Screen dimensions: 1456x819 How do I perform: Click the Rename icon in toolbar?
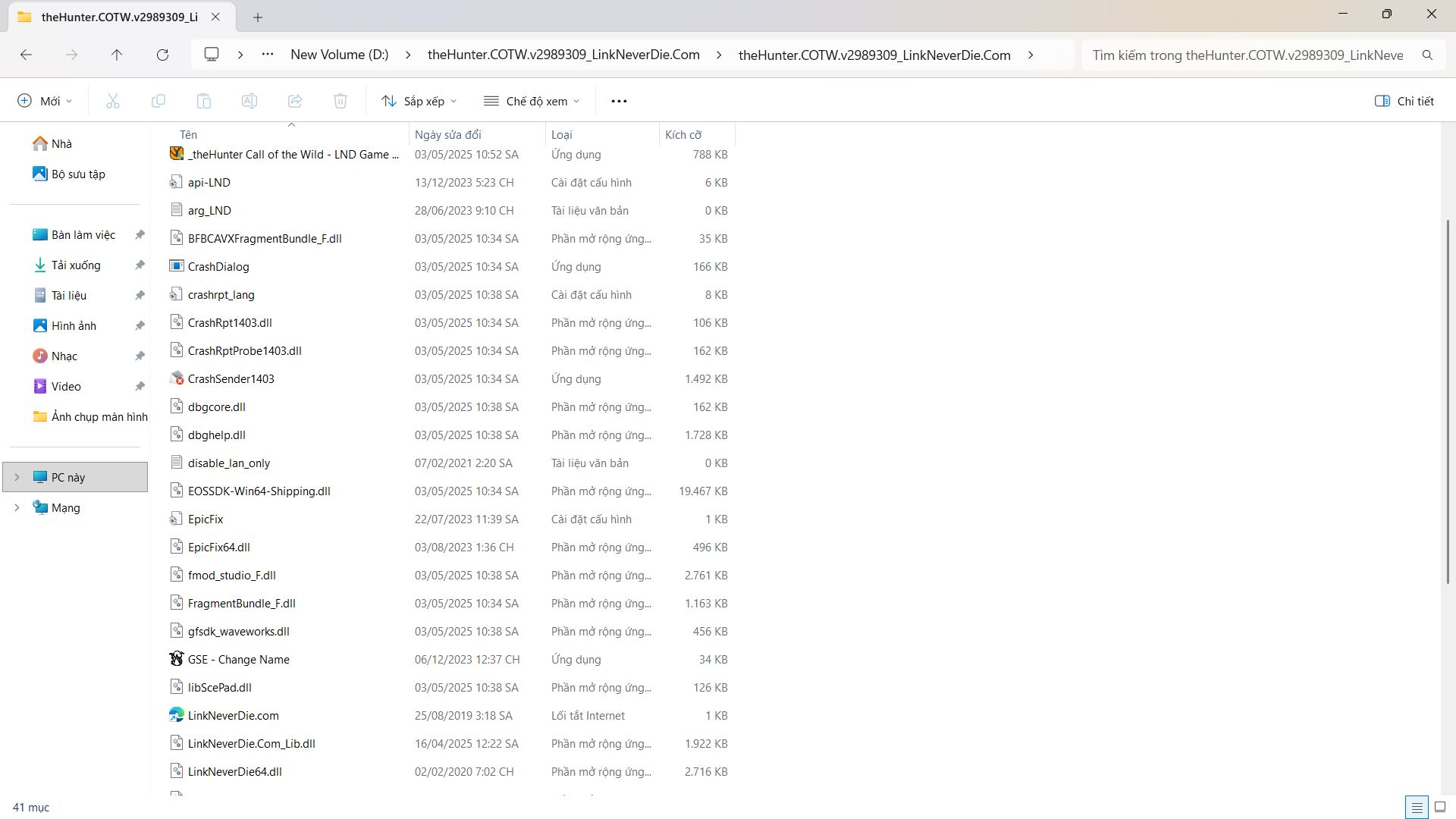(x=249, y=101)
